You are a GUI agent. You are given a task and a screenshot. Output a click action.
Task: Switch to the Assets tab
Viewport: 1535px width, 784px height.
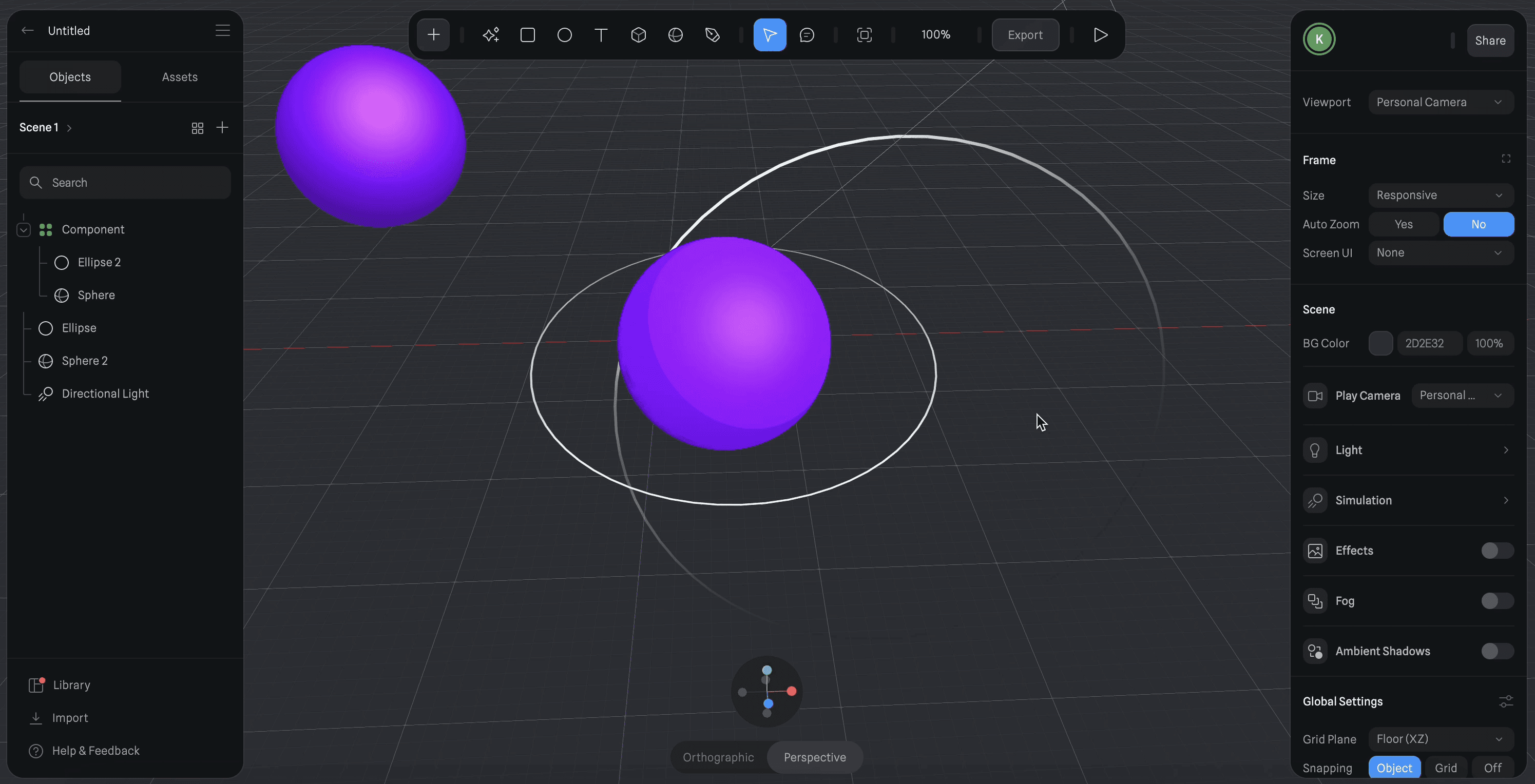179,77
